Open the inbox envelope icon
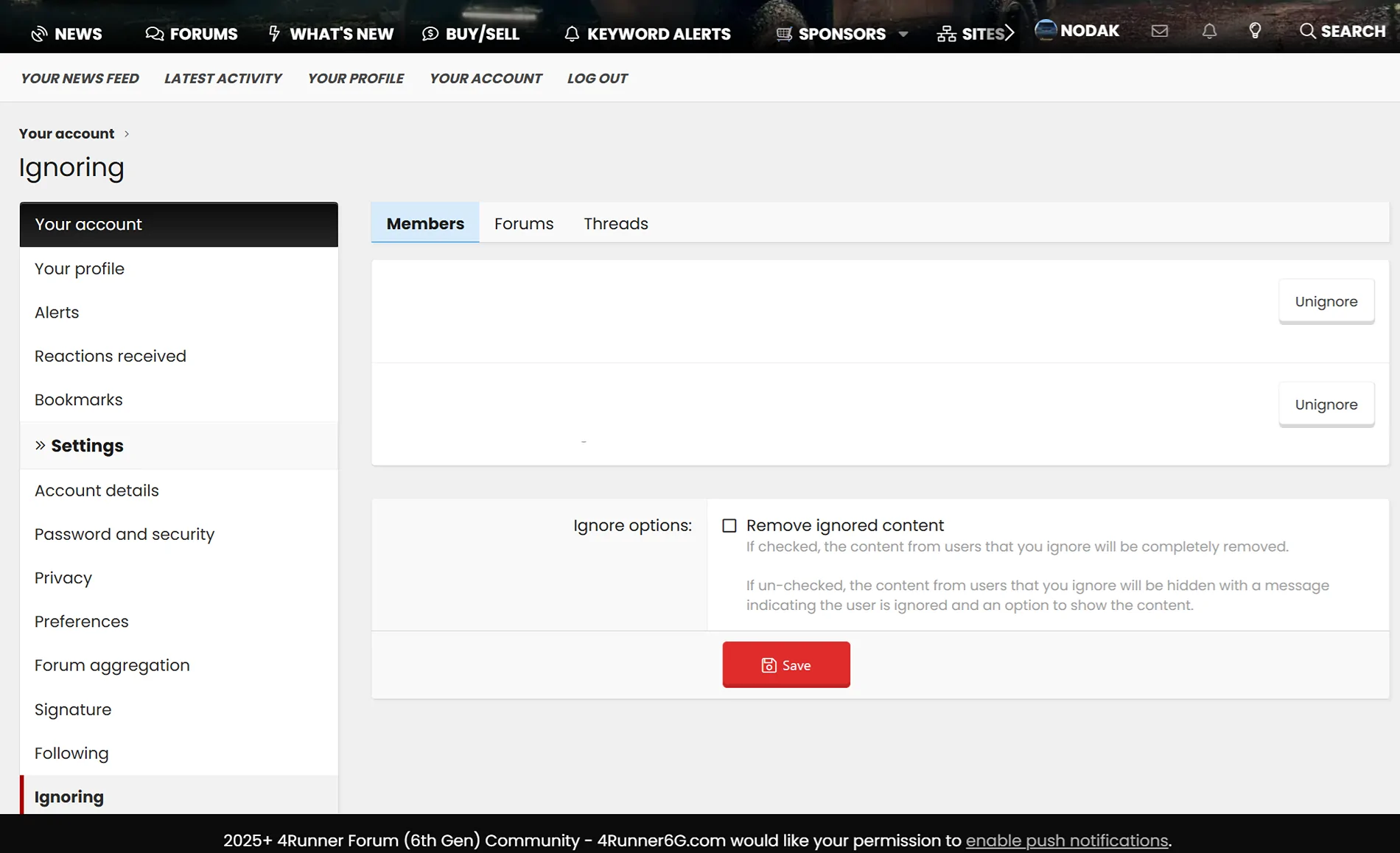This screenshot has width=1400, height=853. point(1159,31)
